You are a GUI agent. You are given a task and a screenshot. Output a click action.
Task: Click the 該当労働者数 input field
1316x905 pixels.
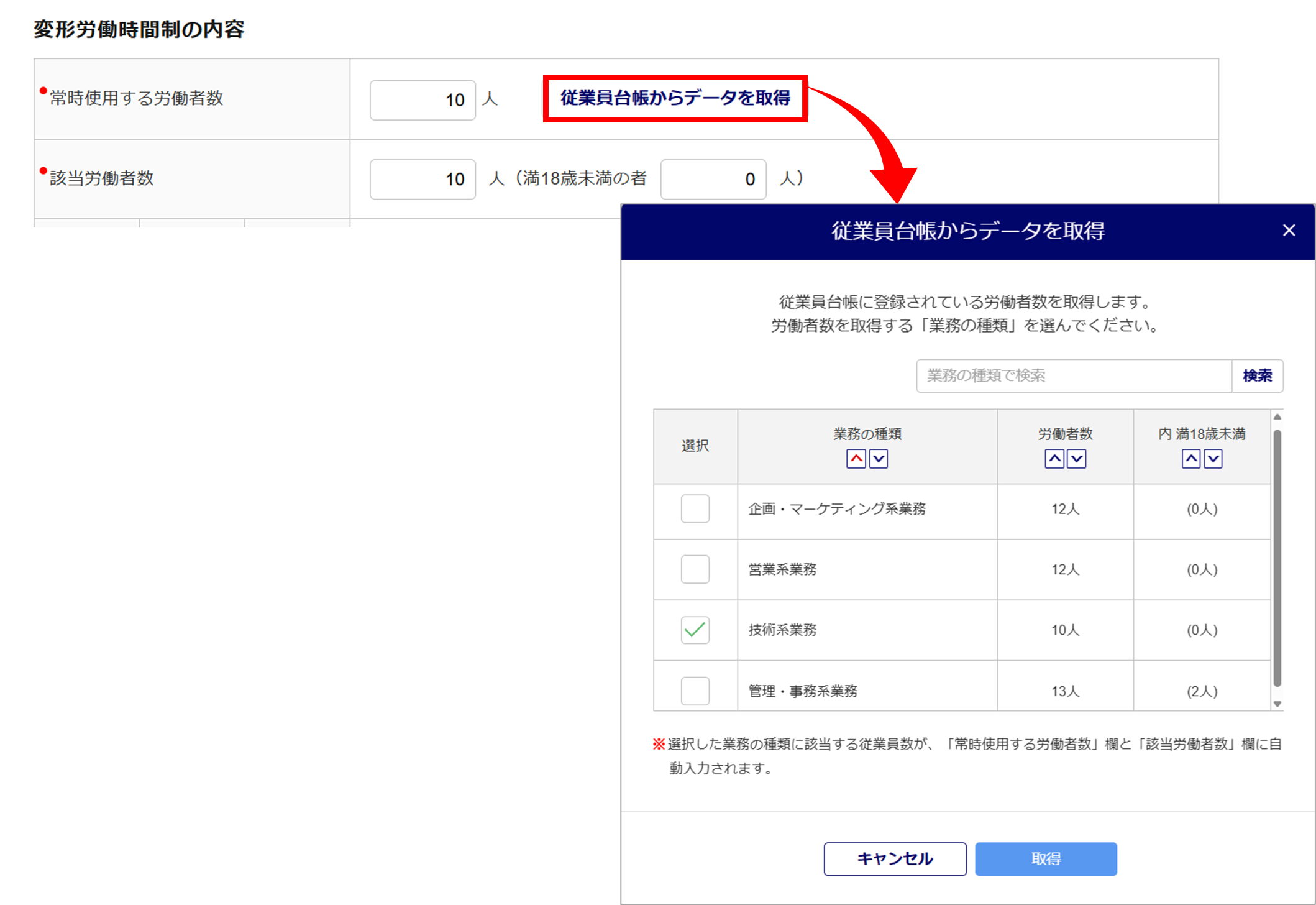click(423, 179)
